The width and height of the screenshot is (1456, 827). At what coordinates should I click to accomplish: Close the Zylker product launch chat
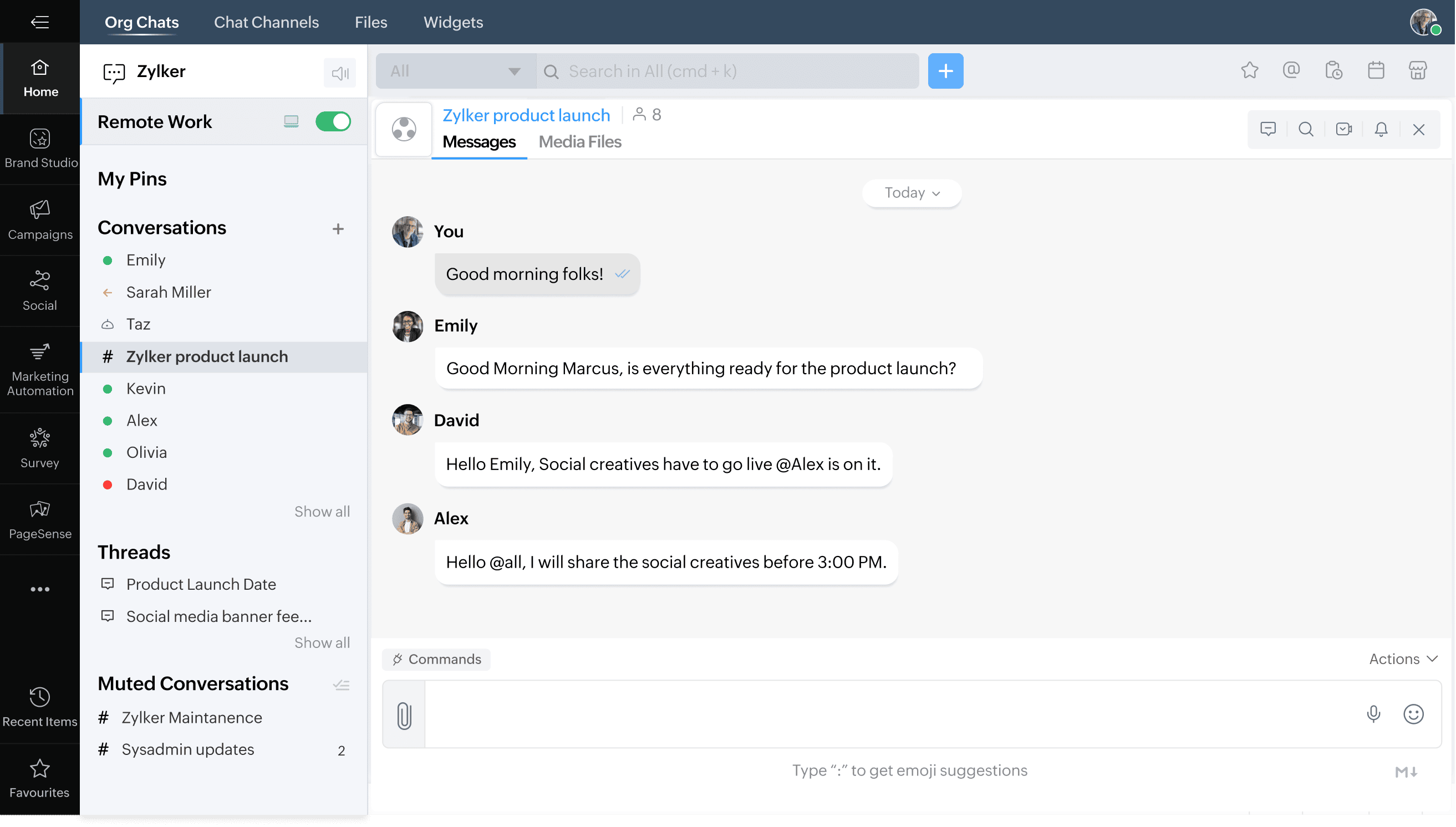click(x=1419, y=129)
